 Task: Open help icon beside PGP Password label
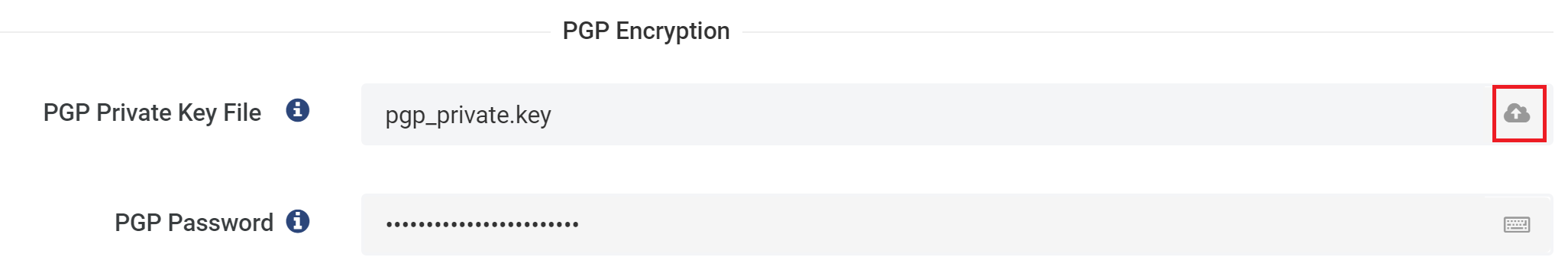click(298, 221)
